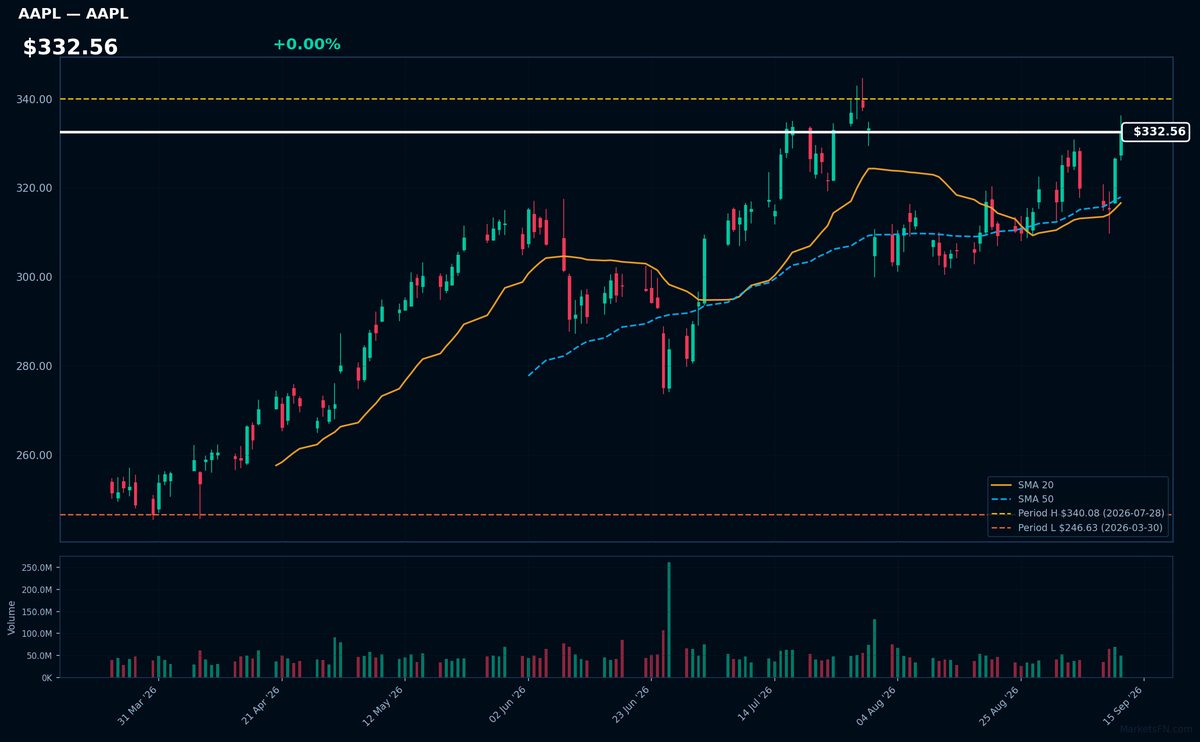Viewport: 1200px width, 742px height.
Task: Click the Volume axis title
Action: 11,617
